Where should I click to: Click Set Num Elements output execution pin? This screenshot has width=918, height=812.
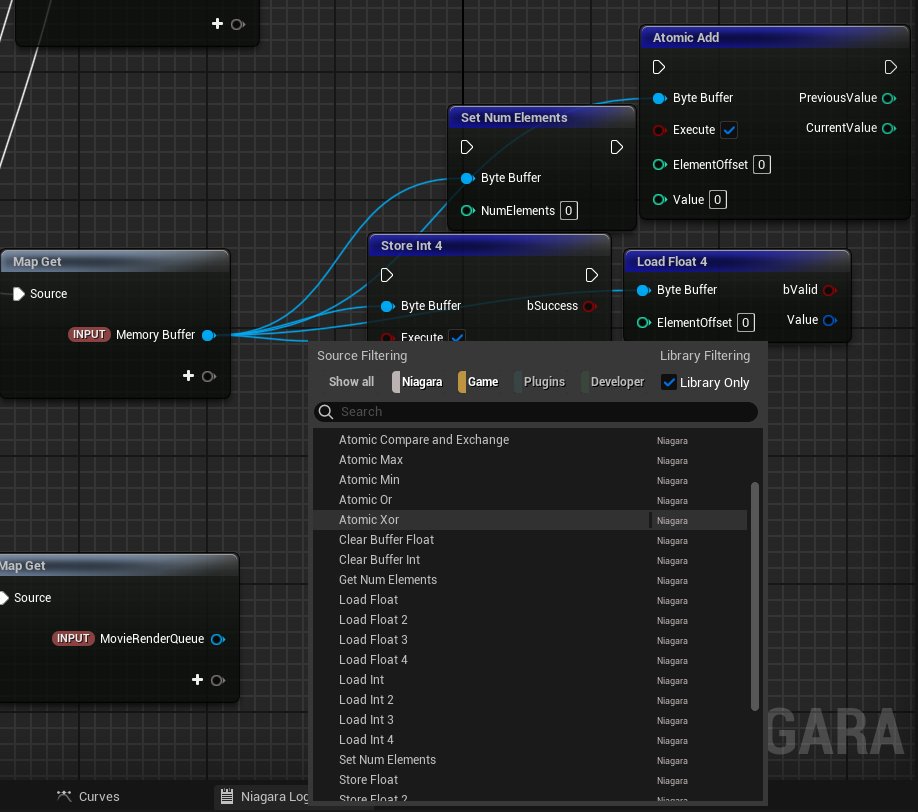point(616,147)
